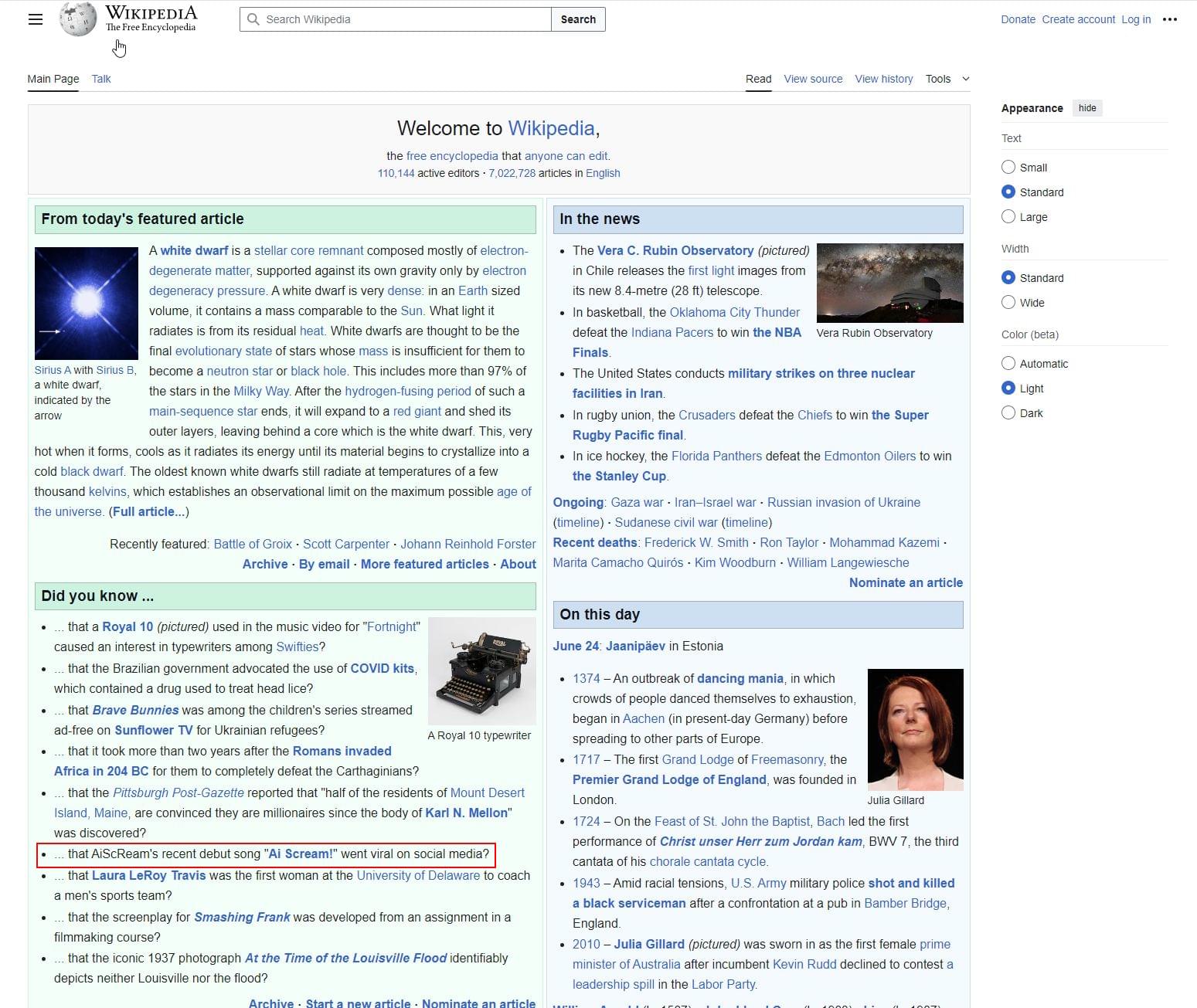Choose Standard width option

[1008, 277]
